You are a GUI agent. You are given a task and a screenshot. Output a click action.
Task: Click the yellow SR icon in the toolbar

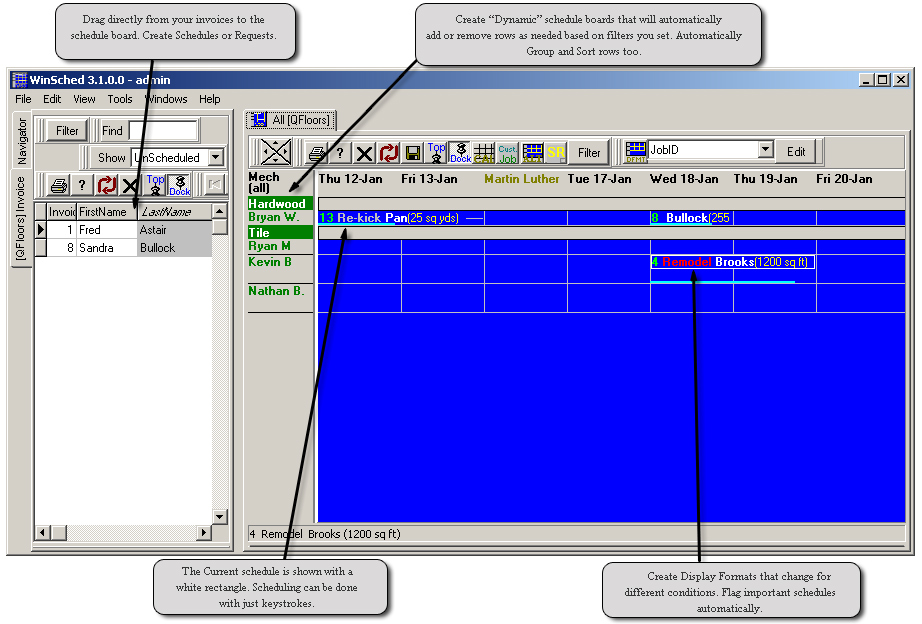[556, 153]
